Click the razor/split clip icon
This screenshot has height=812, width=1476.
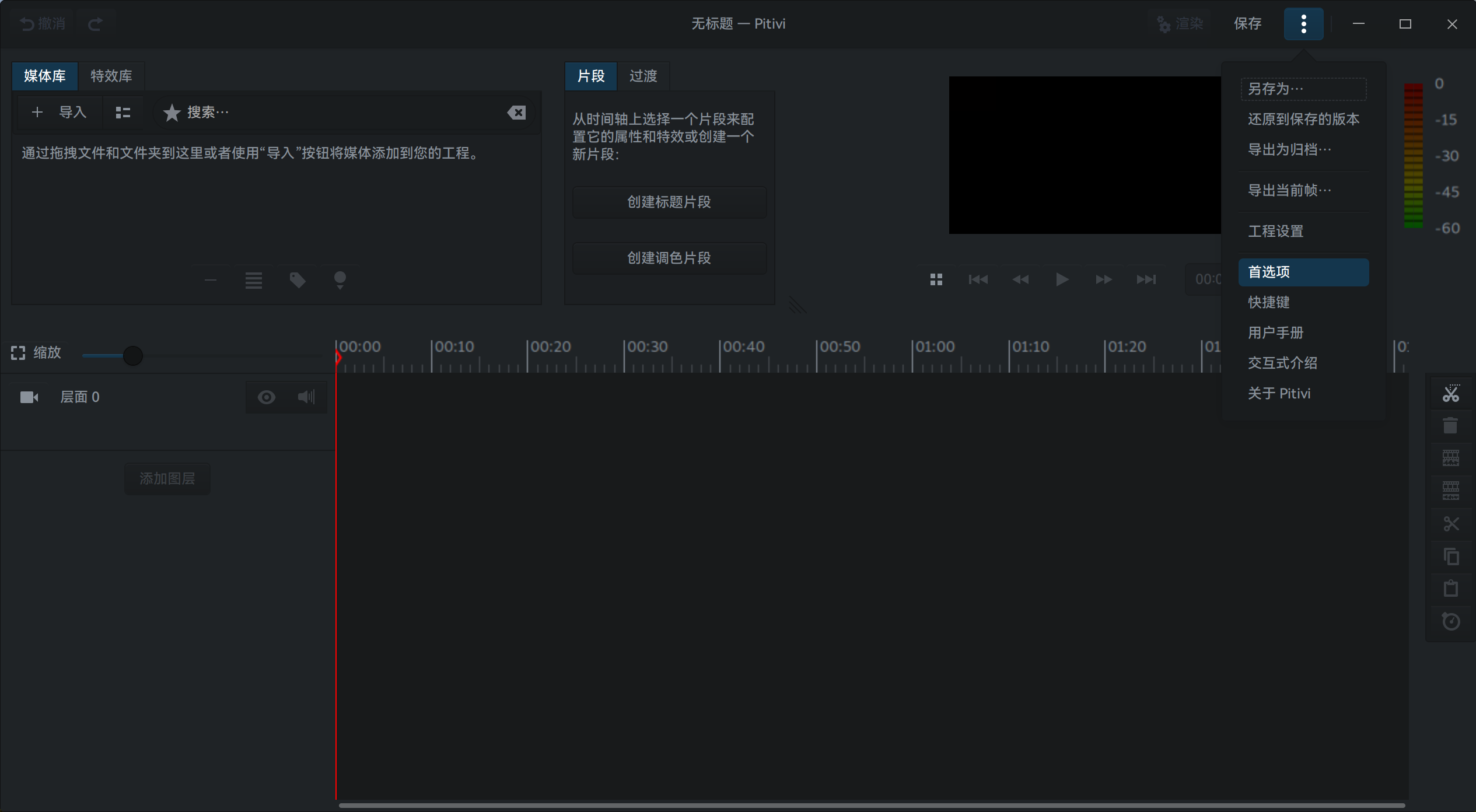pyautogui.click(x=1451, y=394)
